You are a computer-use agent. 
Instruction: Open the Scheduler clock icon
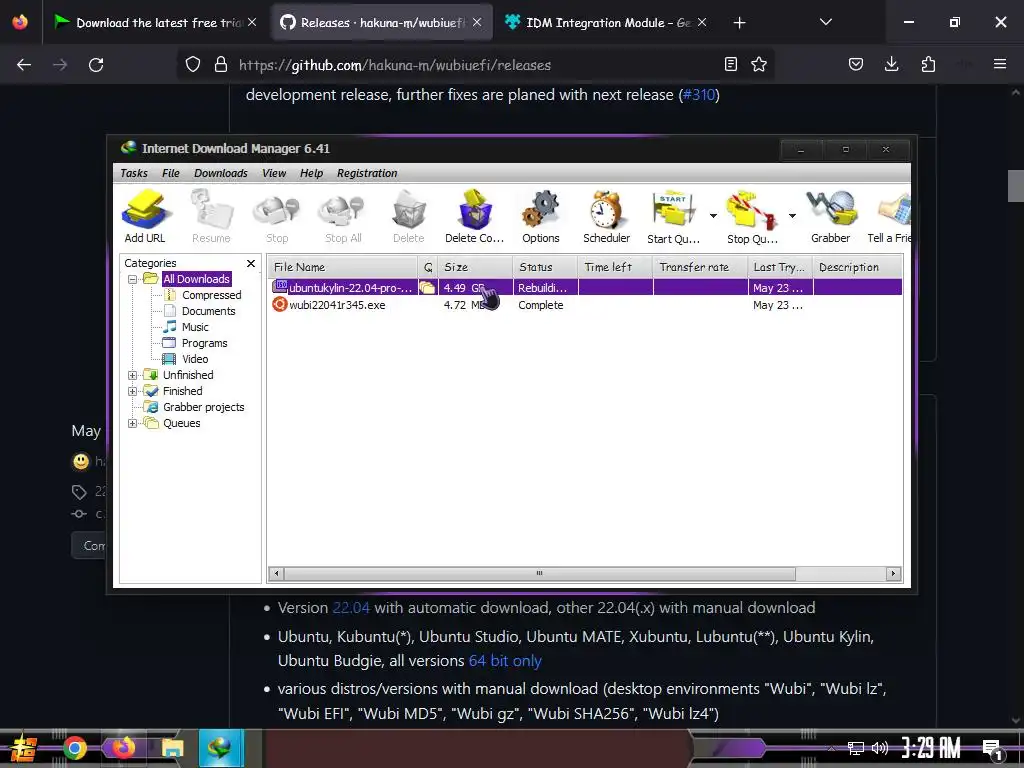[607, 216]
